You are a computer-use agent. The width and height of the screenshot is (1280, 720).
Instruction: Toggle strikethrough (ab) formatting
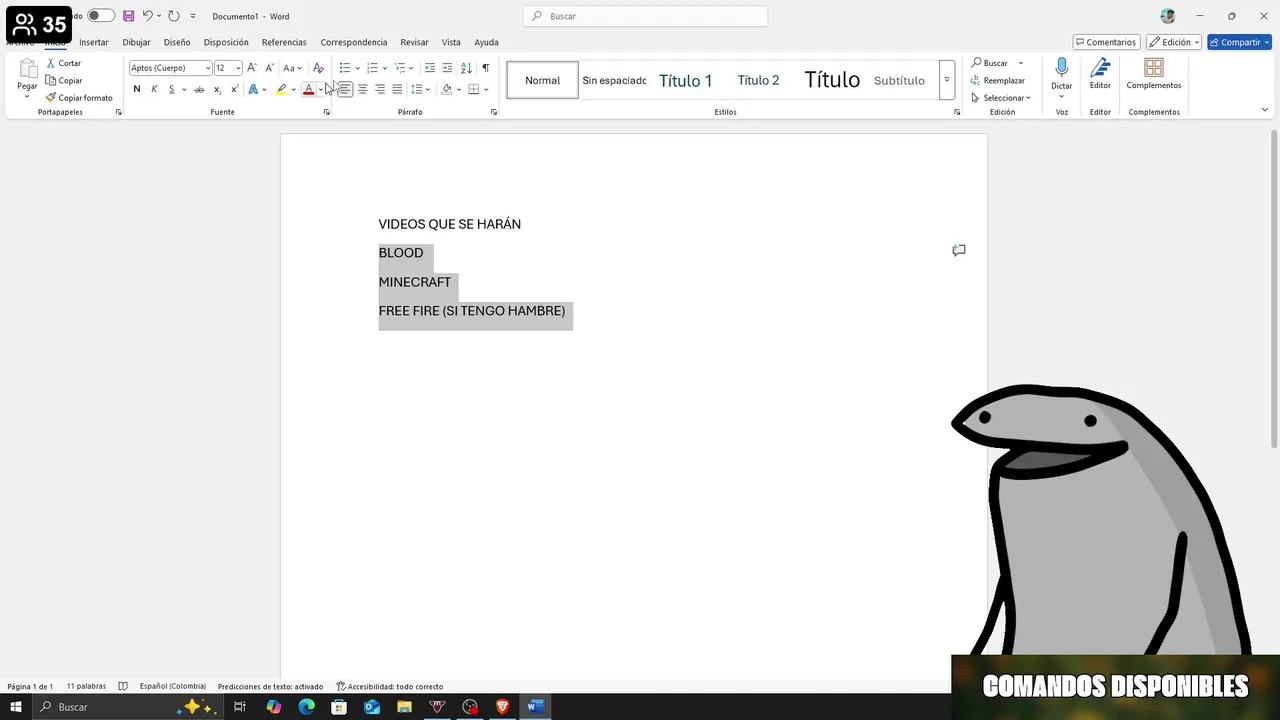pyautogui.click(x=199, y=89)
